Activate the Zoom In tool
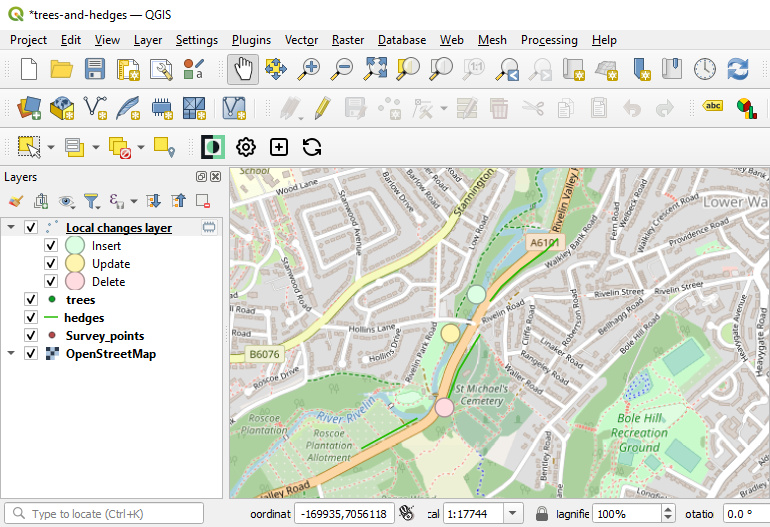 [x=309, y=69]
